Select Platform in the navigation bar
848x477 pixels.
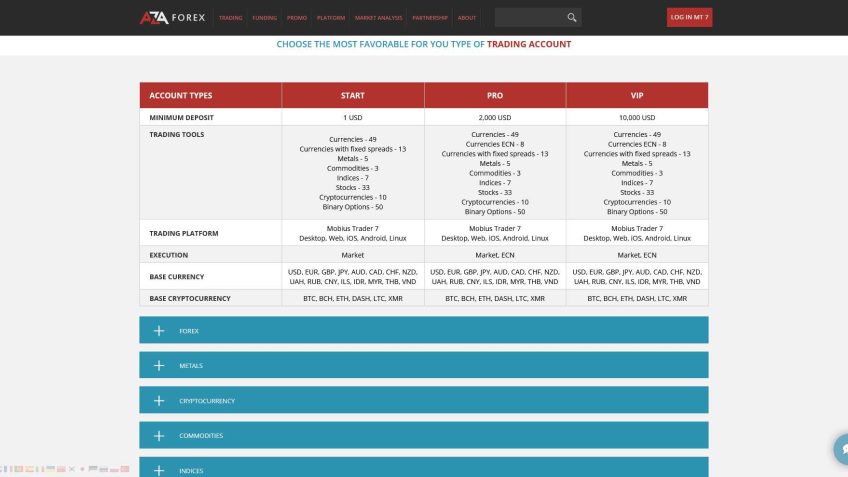pyautogui.click(x=331, y=18)
